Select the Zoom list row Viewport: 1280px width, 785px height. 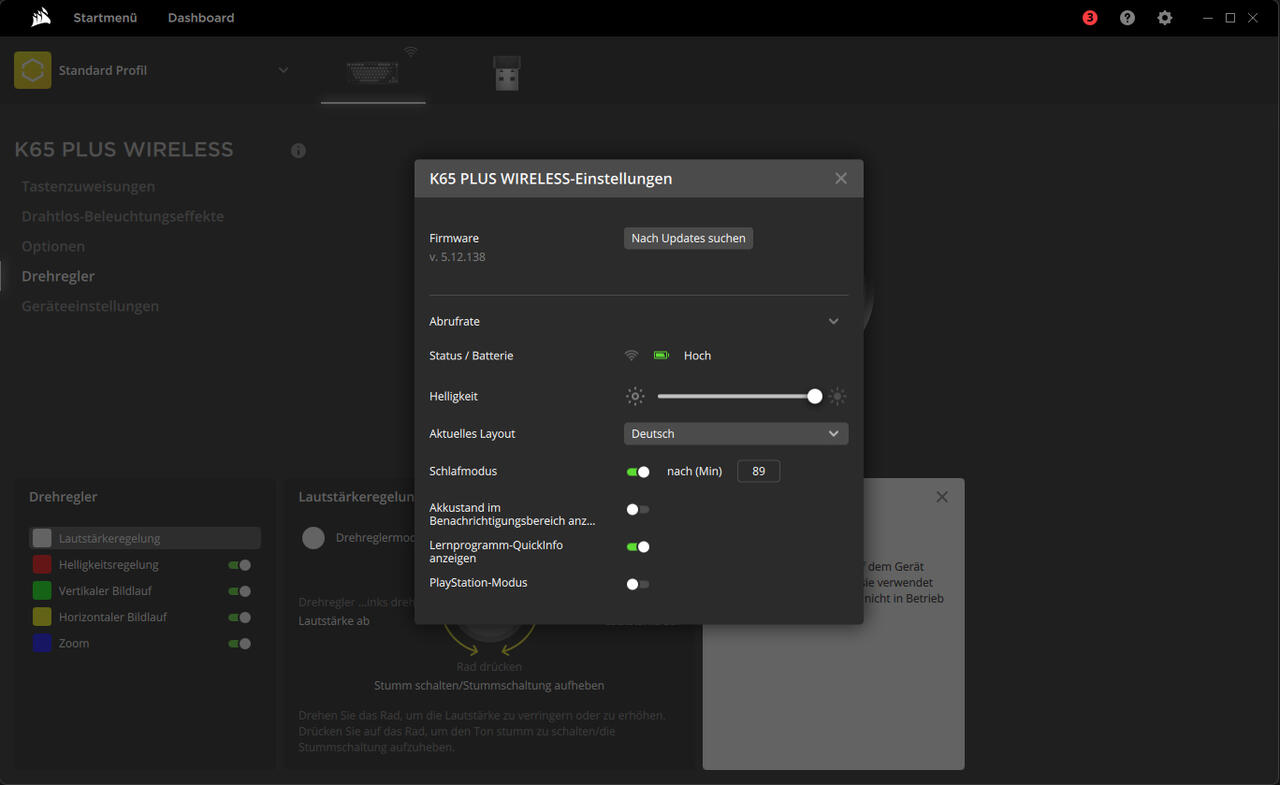(145, 643)
